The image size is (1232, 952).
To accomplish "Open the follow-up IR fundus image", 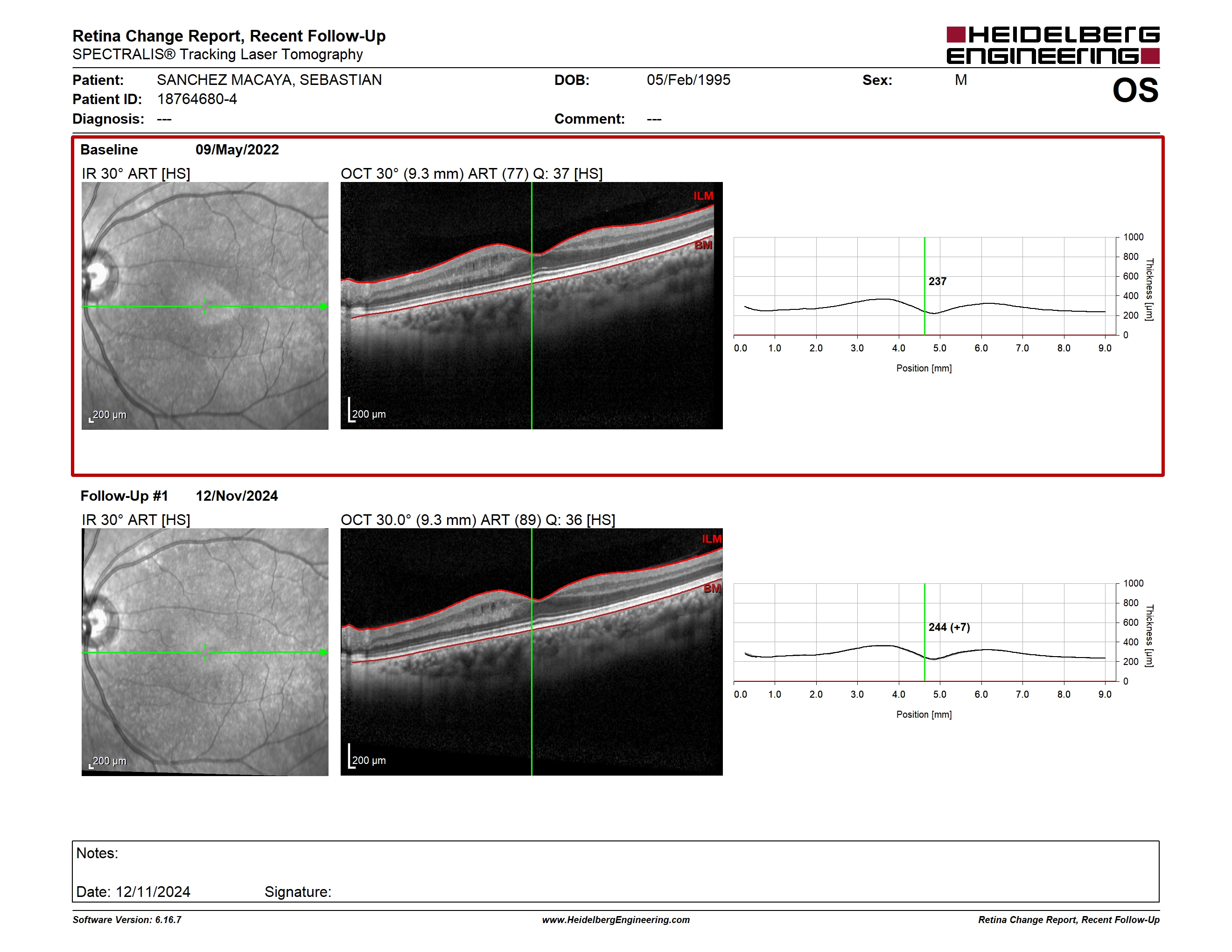I will click(205, 652).
